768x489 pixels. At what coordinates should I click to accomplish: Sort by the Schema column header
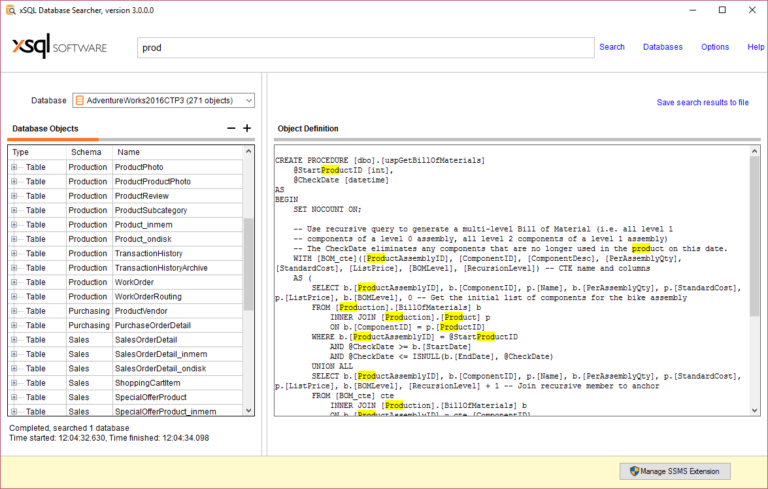coord(90,152)
